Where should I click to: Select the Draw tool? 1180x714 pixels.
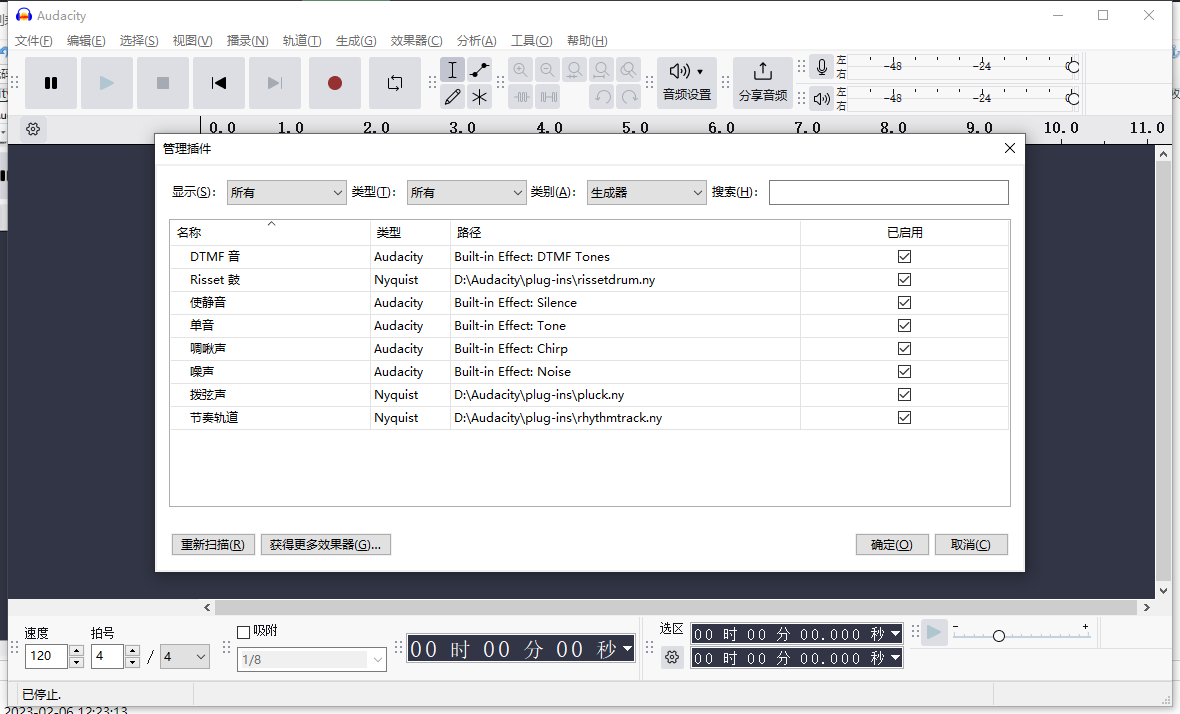(x=452, y=96)
